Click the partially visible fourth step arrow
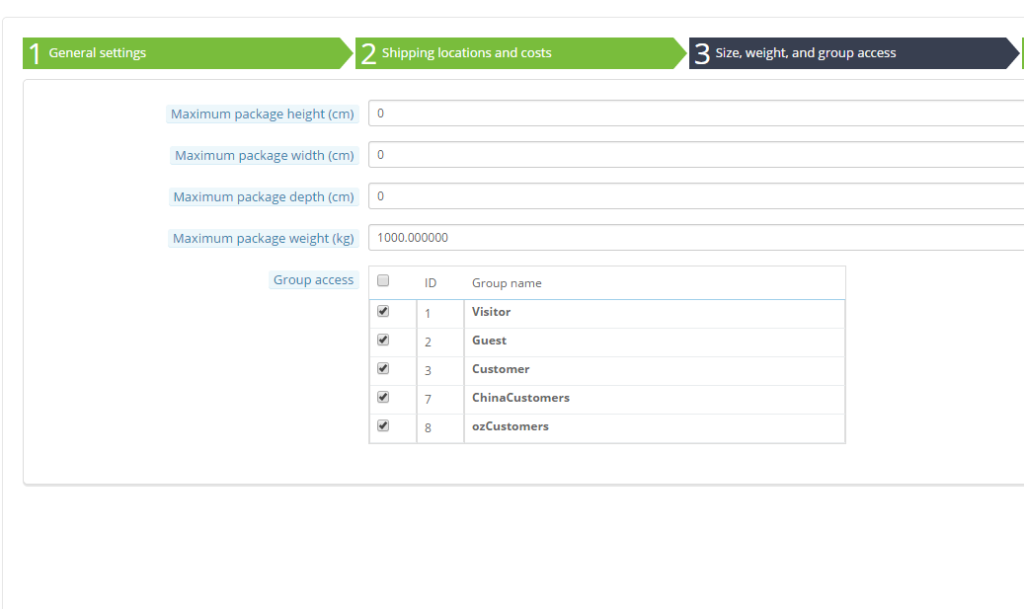 pos(1021,53)
